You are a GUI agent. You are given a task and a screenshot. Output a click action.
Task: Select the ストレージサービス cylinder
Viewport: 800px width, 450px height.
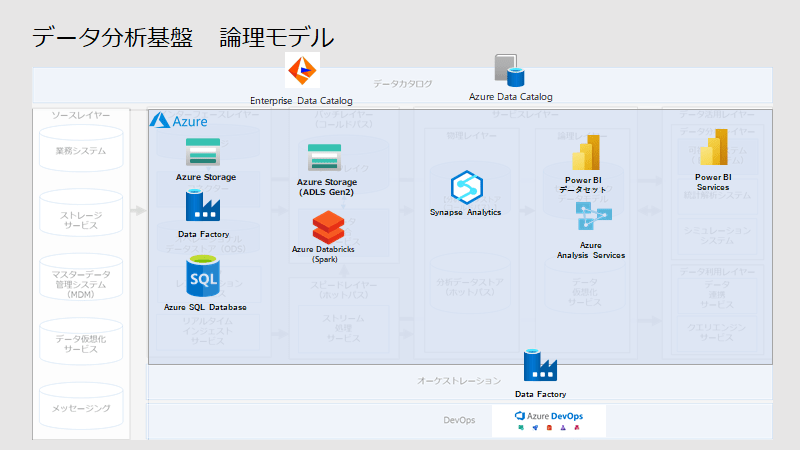pos(81,213)
